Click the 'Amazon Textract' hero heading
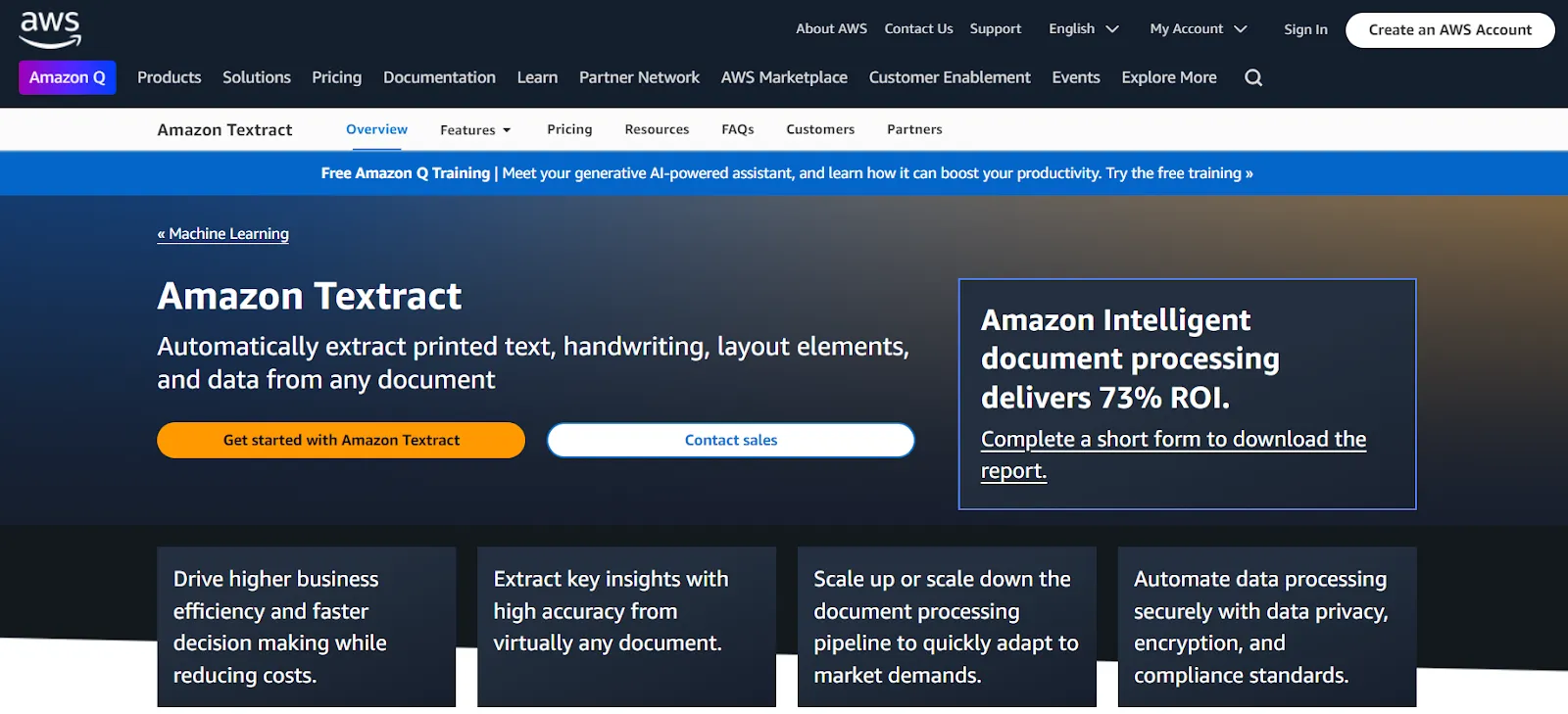This screenshot has width=1568, height=714. [x=309, y=296]
